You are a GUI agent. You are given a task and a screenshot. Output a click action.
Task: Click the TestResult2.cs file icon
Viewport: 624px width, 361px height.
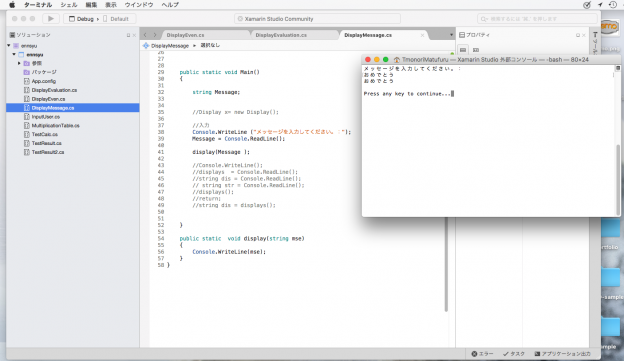coord(27,152)
